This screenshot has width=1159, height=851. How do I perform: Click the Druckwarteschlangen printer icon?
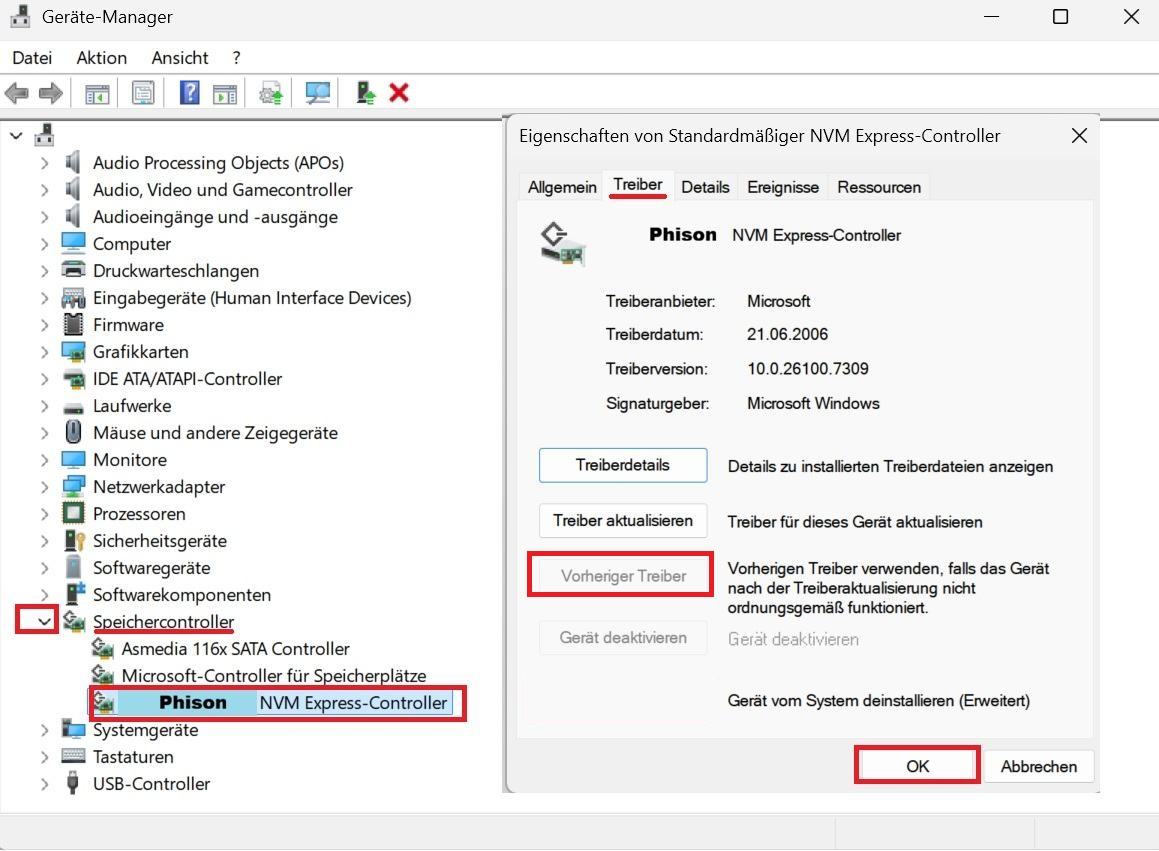point(73,270)
